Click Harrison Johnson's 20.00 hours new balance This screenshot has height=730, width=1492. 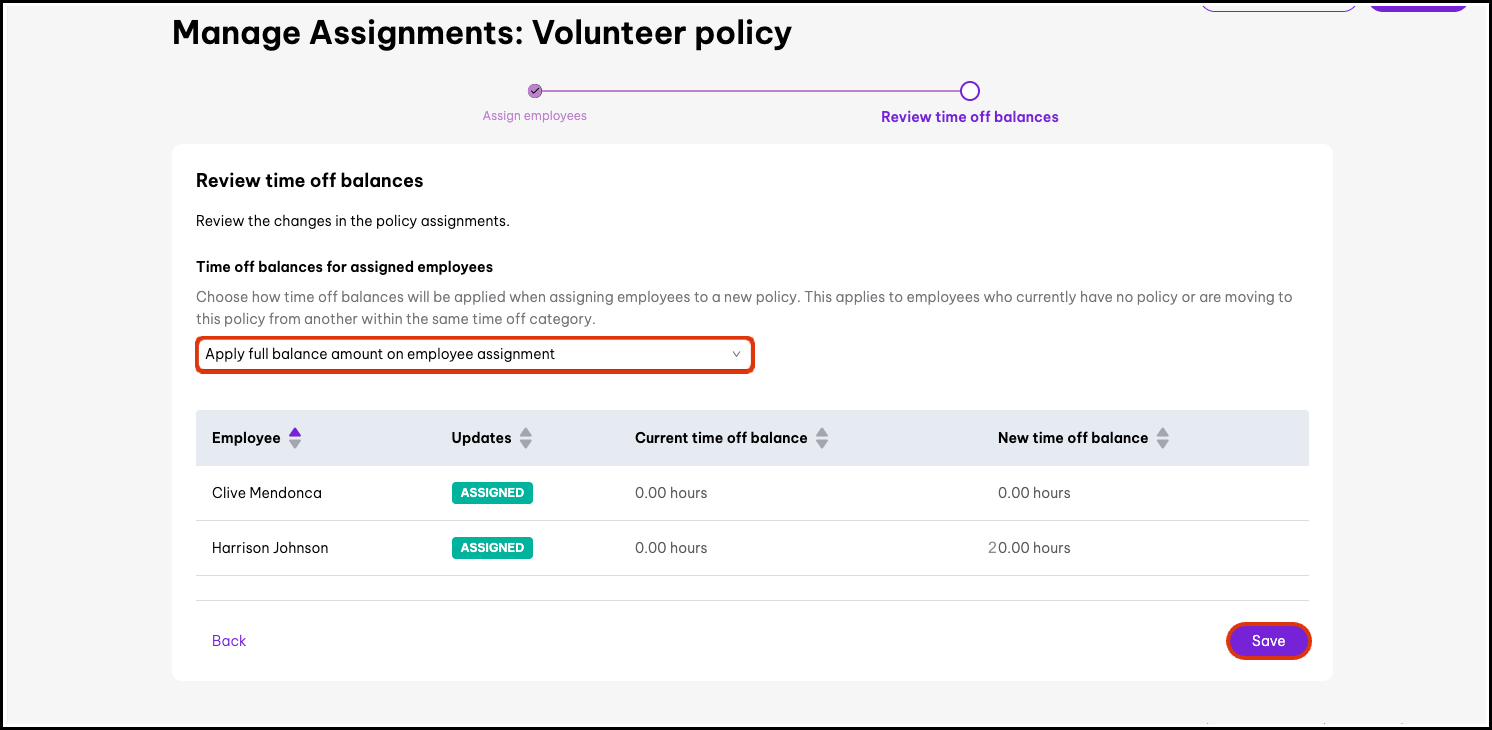(1029, 548)
